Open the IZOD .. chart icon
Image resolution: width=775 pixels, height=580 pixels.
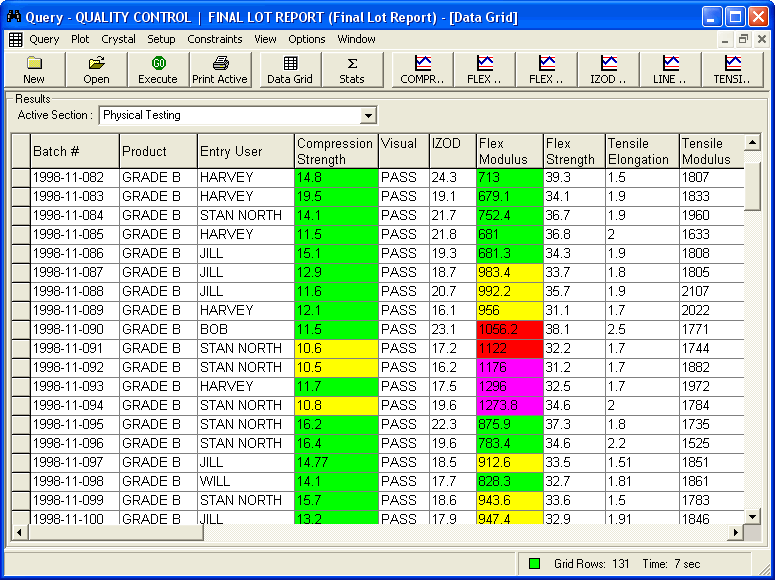pyautogui.click(x=608, y=63)
